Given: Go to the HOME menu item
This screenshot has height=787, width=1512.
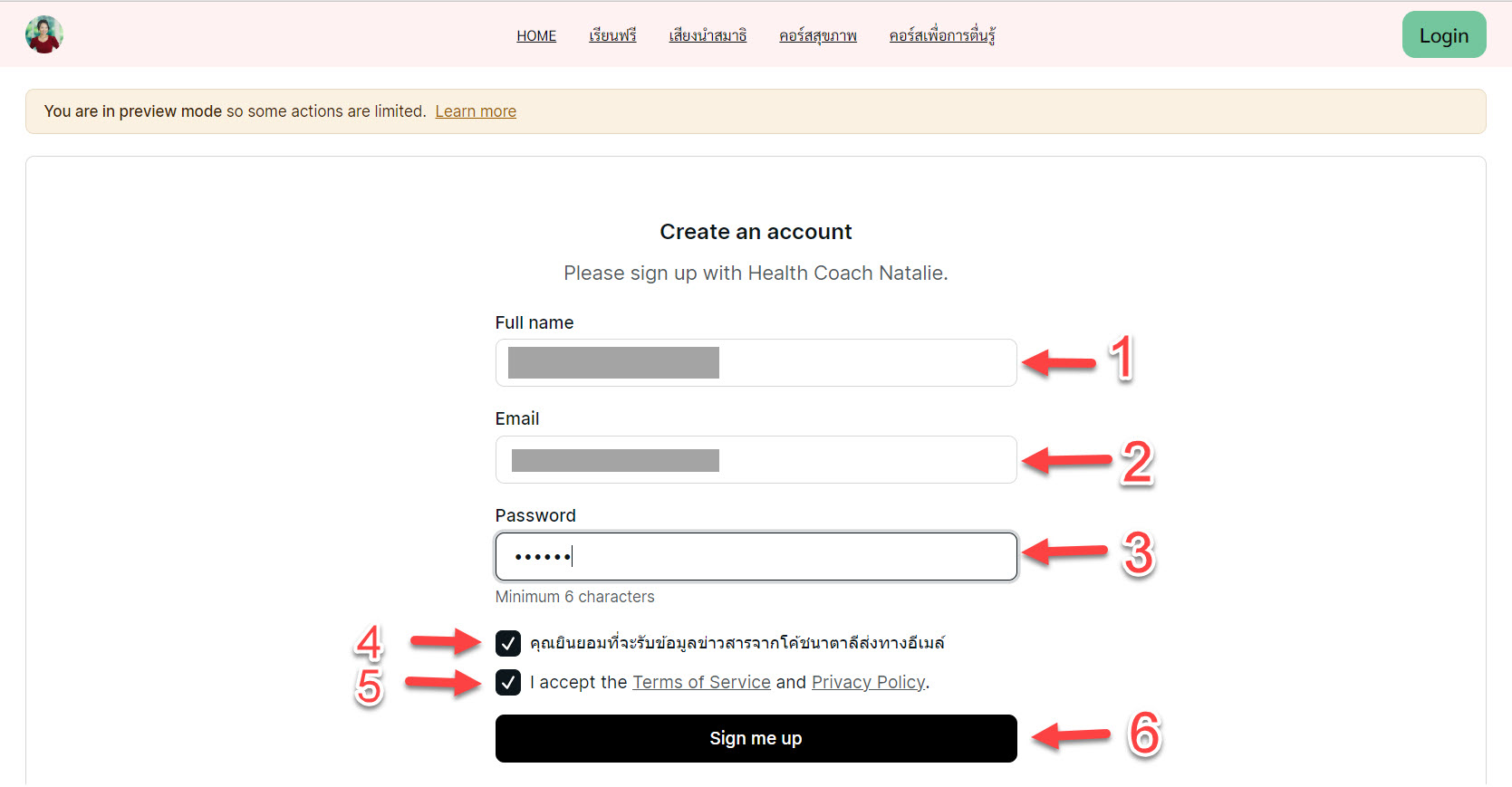Looking at the screenshot, I should point(536,36).
